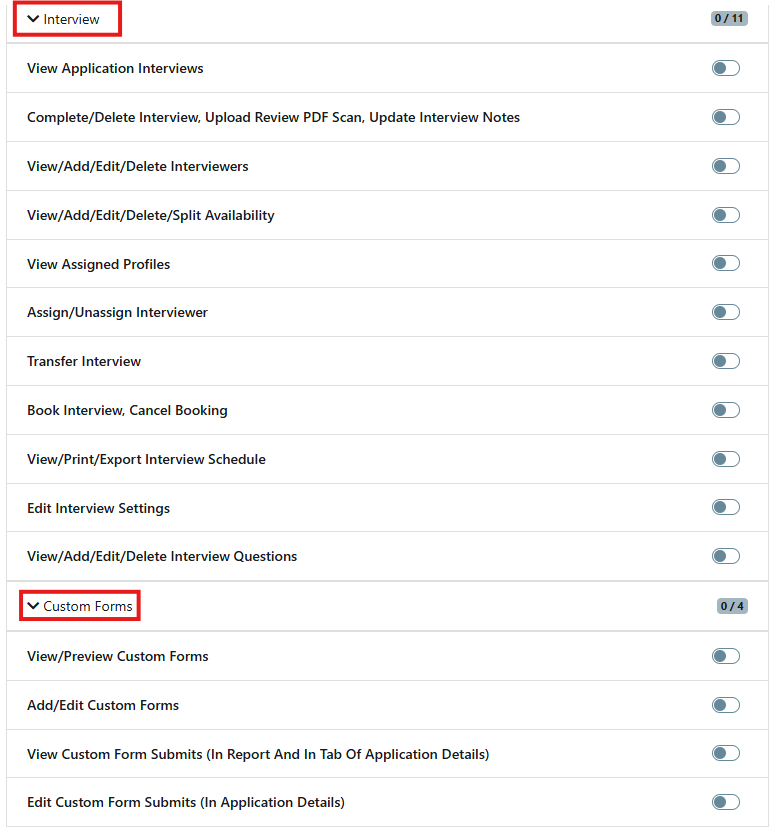The height and width of the screenshot is (827, 771).
Task: Toggle Transfer Interview permission
Action: (726, 361)
